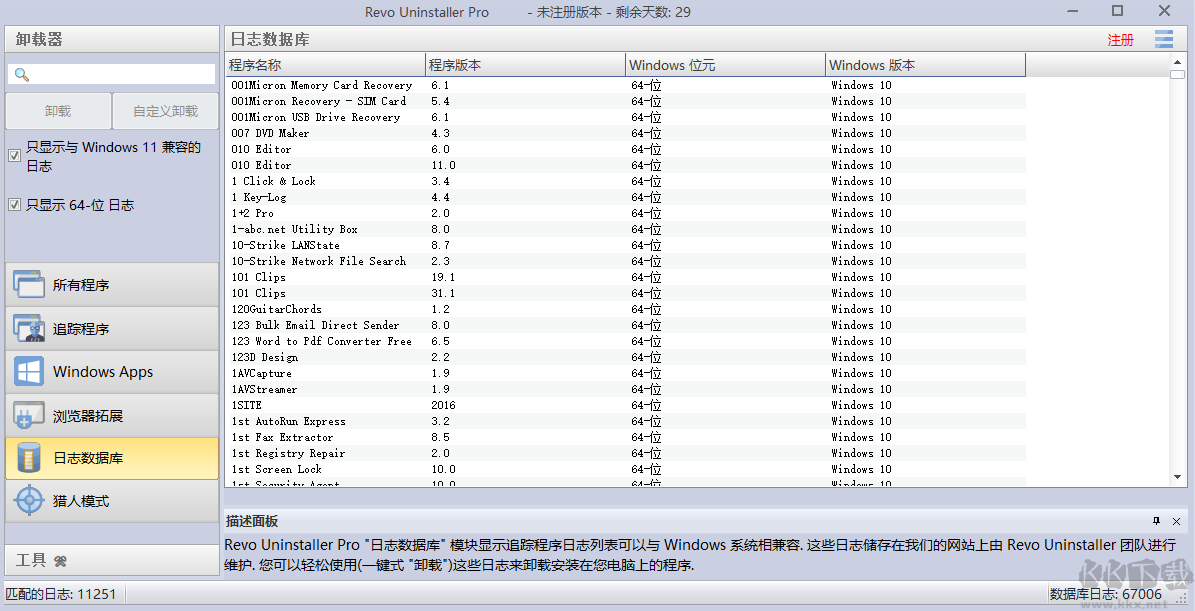Click the 自定义卸载 custom uninstall button
This screenshot has width=1195, height=611.
point(165,111)
